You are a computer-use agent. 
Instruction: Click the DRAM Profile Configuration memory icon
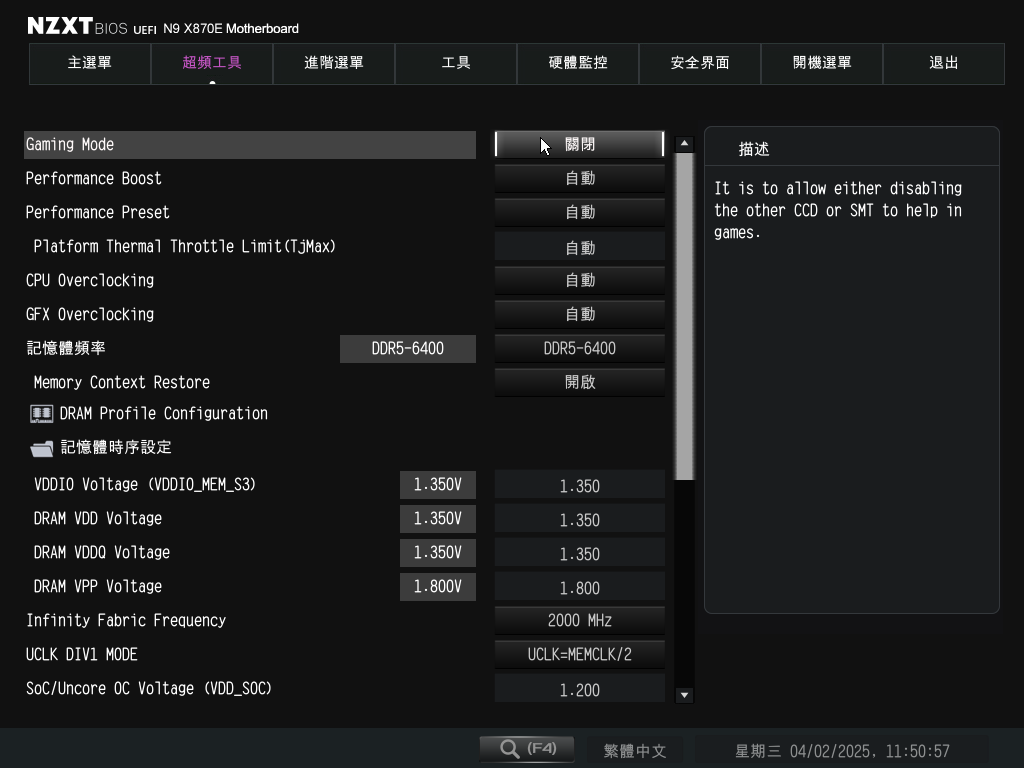42,413
